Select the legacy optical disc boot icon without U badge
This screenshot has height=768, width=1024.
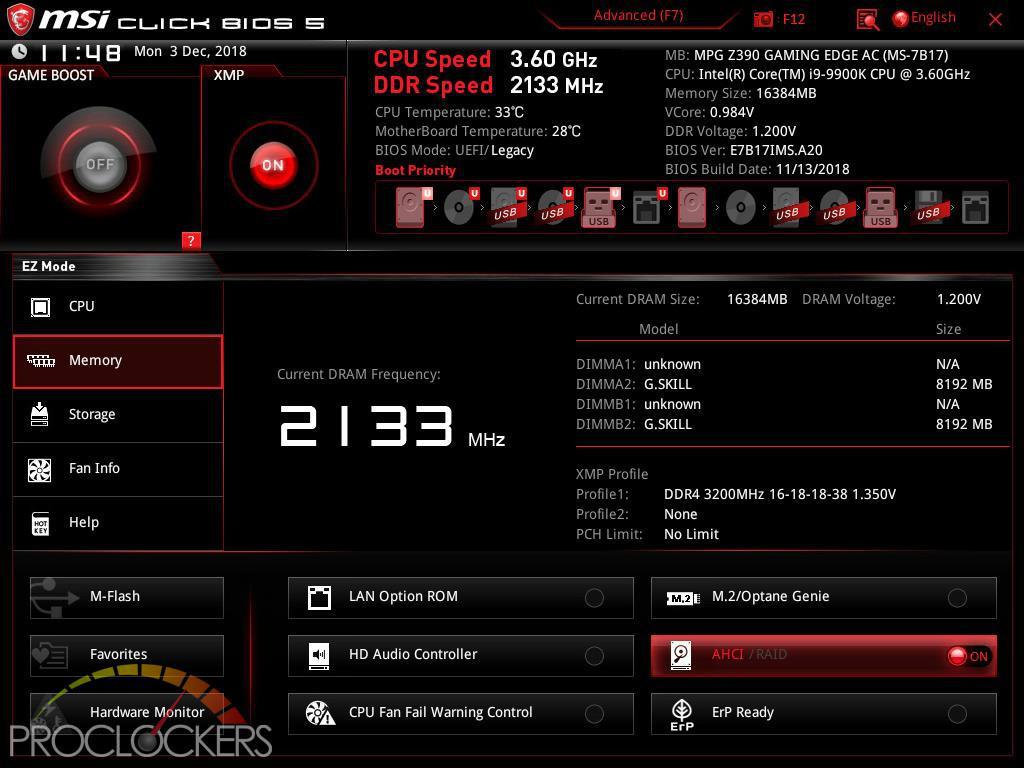[x=741, y=208]
